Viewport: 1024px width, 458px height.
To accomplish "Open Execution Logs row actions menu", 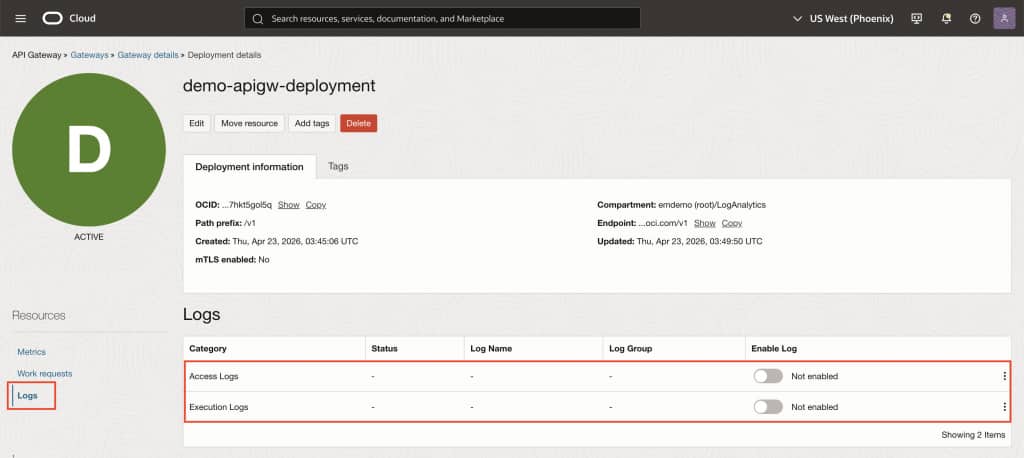I will (x=1004, y=407).
